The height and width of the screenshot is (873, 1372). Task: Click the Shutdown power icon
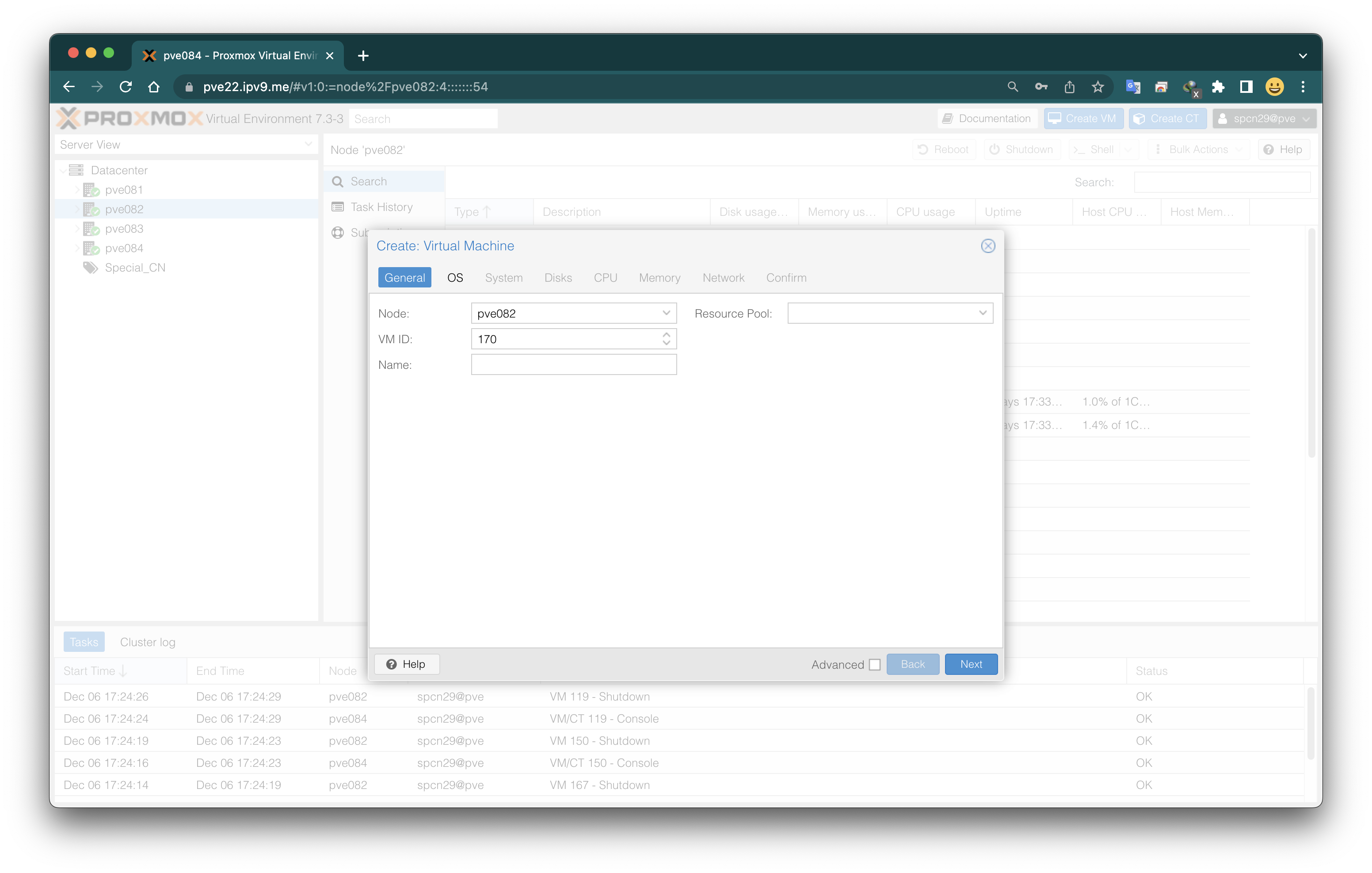click(994, 149)
